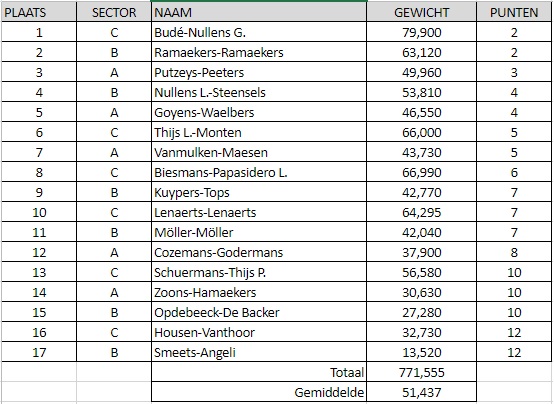
Task: Select the weight value 53,810
Action: (422, 92)
